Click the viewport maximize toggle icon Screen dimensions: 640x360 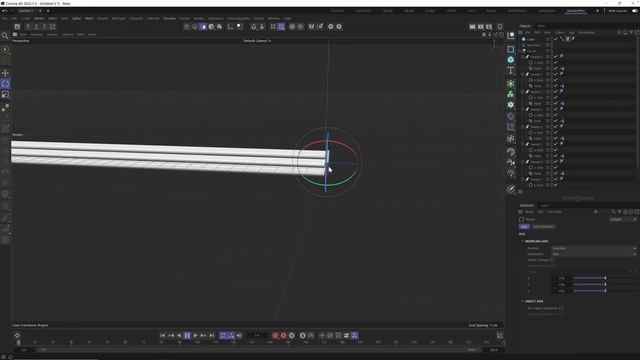501,35
